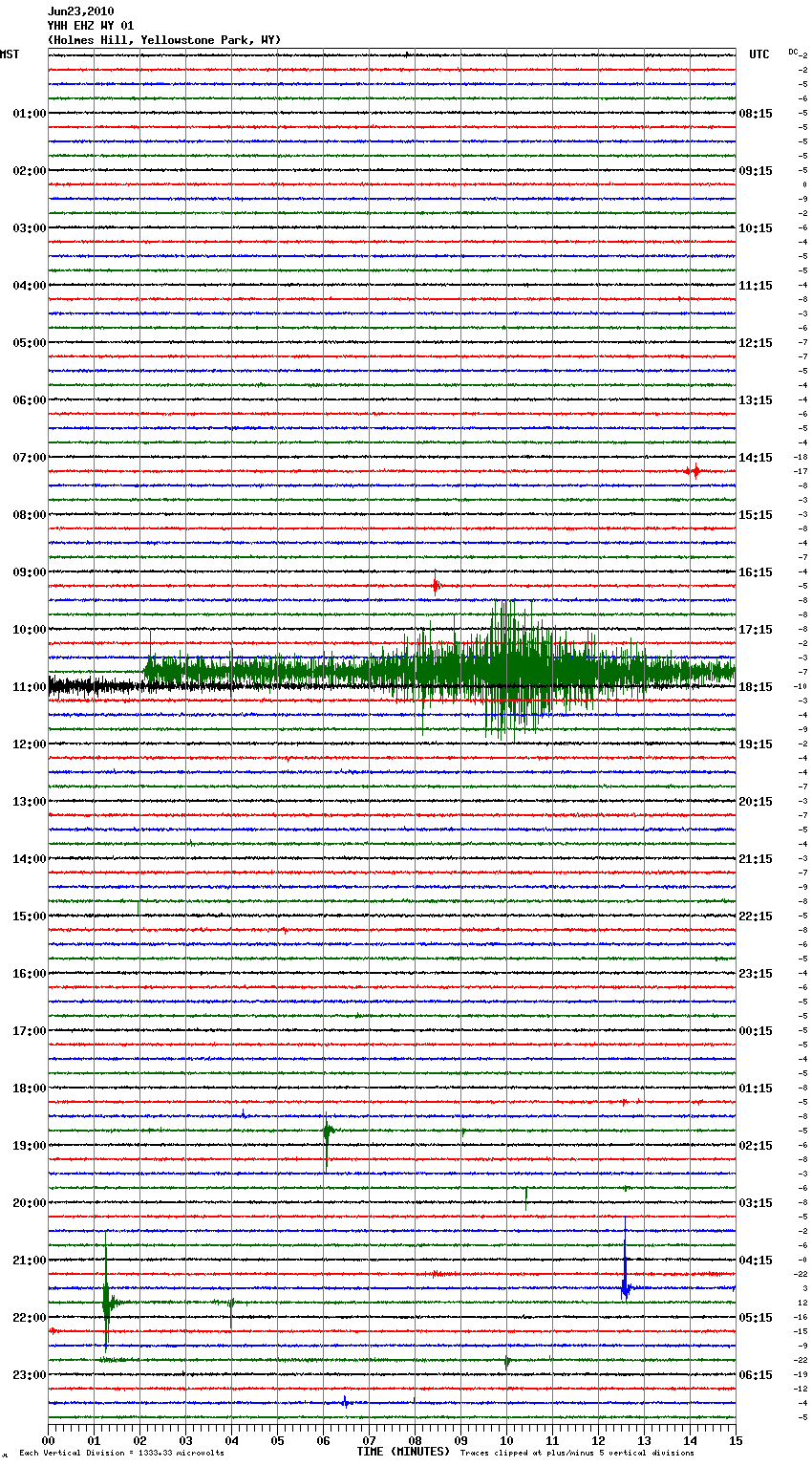This screenshot has height=1466, width=812.
Task: Select the 04:00 MST time label
Action: (x=30, y=285)
